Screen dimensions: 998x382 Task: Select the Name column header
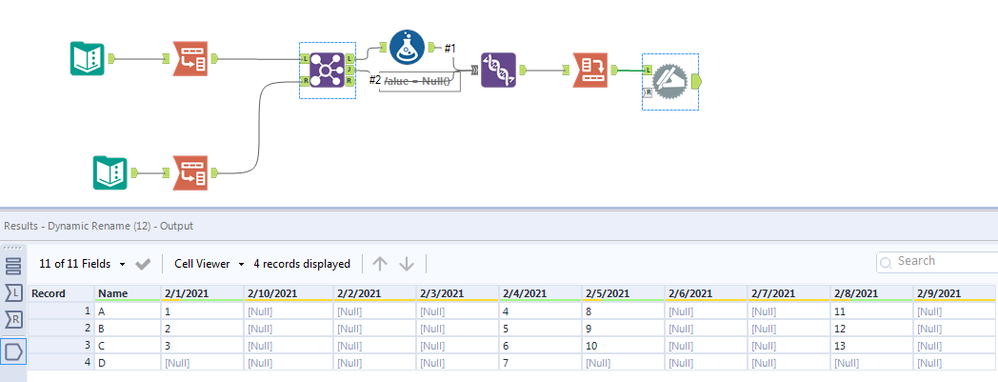click(x=127, y=294)
